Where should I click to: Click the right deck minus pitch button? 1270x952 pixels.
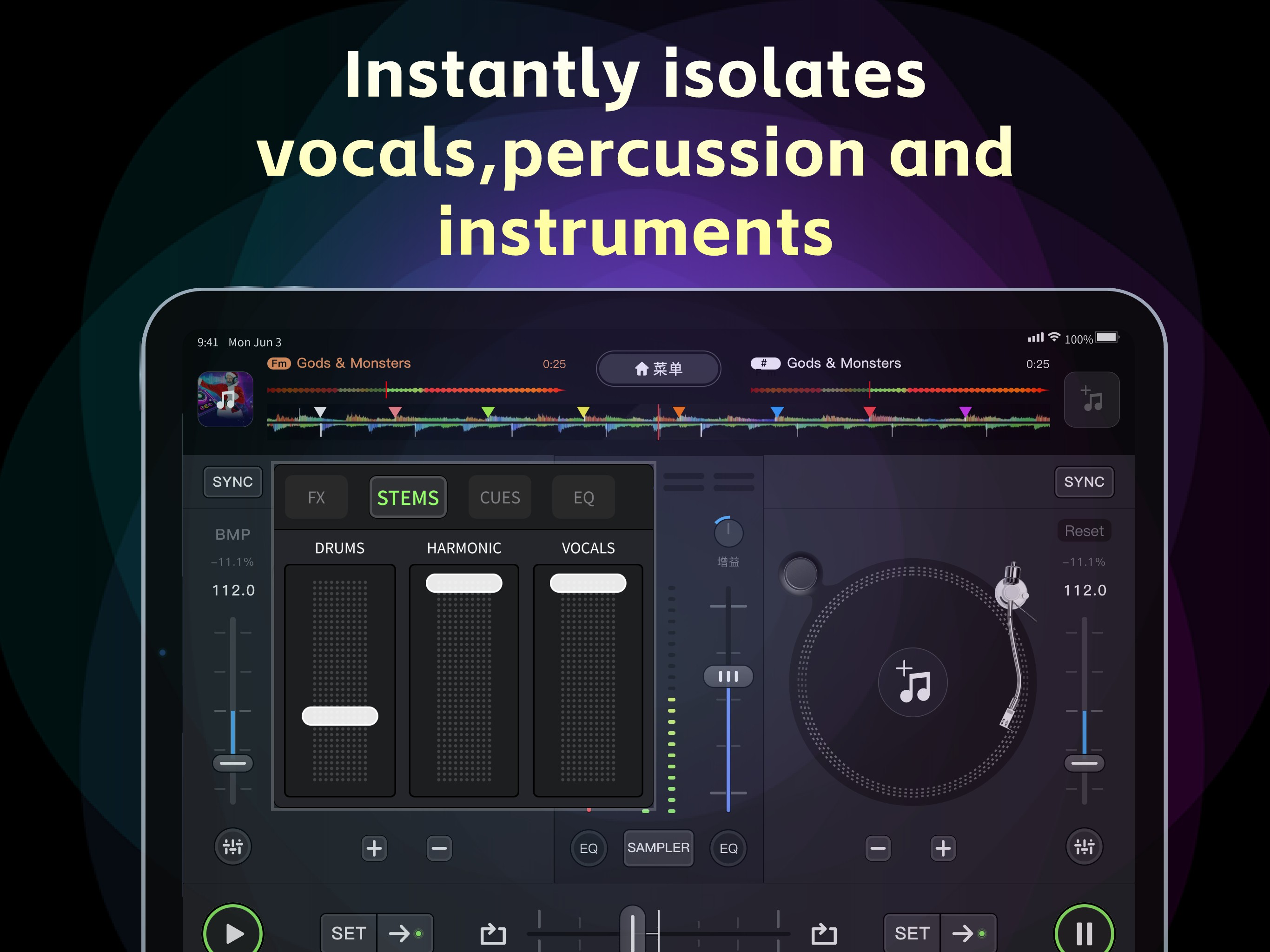[878, 848]
